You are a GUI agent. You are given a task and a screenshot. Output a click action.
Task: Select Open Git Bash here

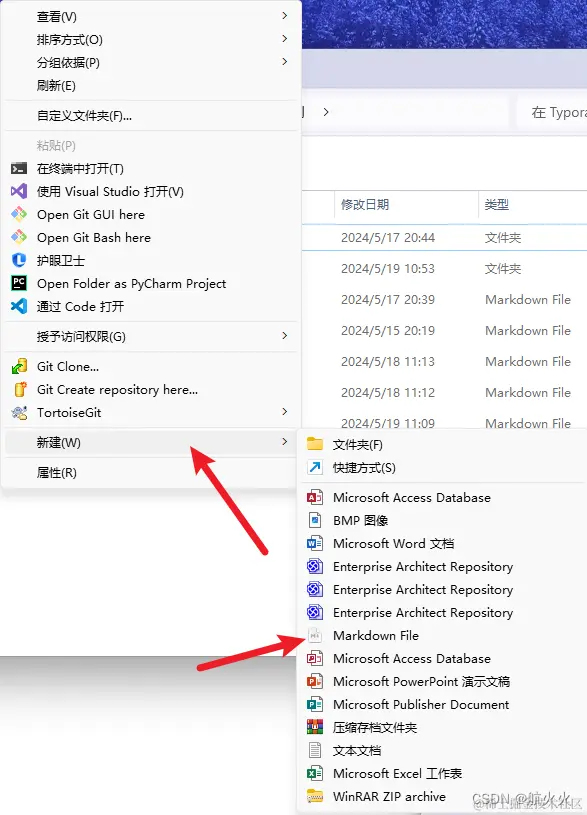point(151,238)
